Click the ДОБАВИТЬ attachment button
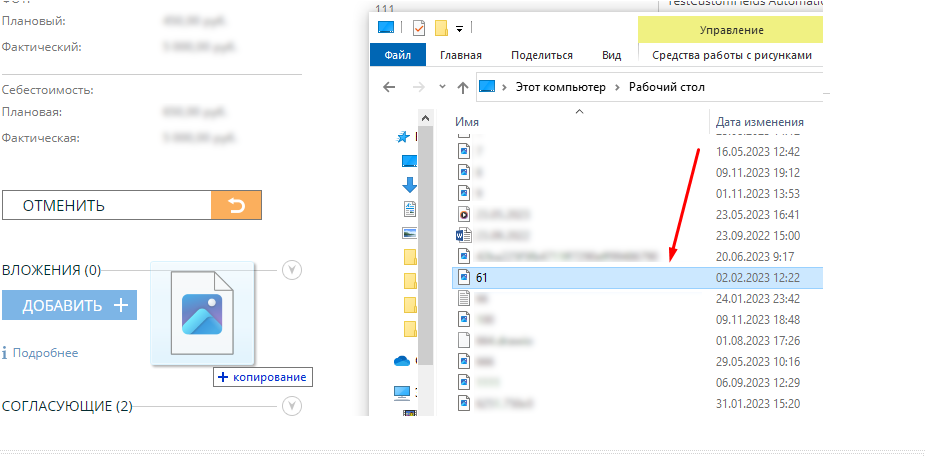The height and width of the screenshot is (457, 926). (x=69, y=305)
